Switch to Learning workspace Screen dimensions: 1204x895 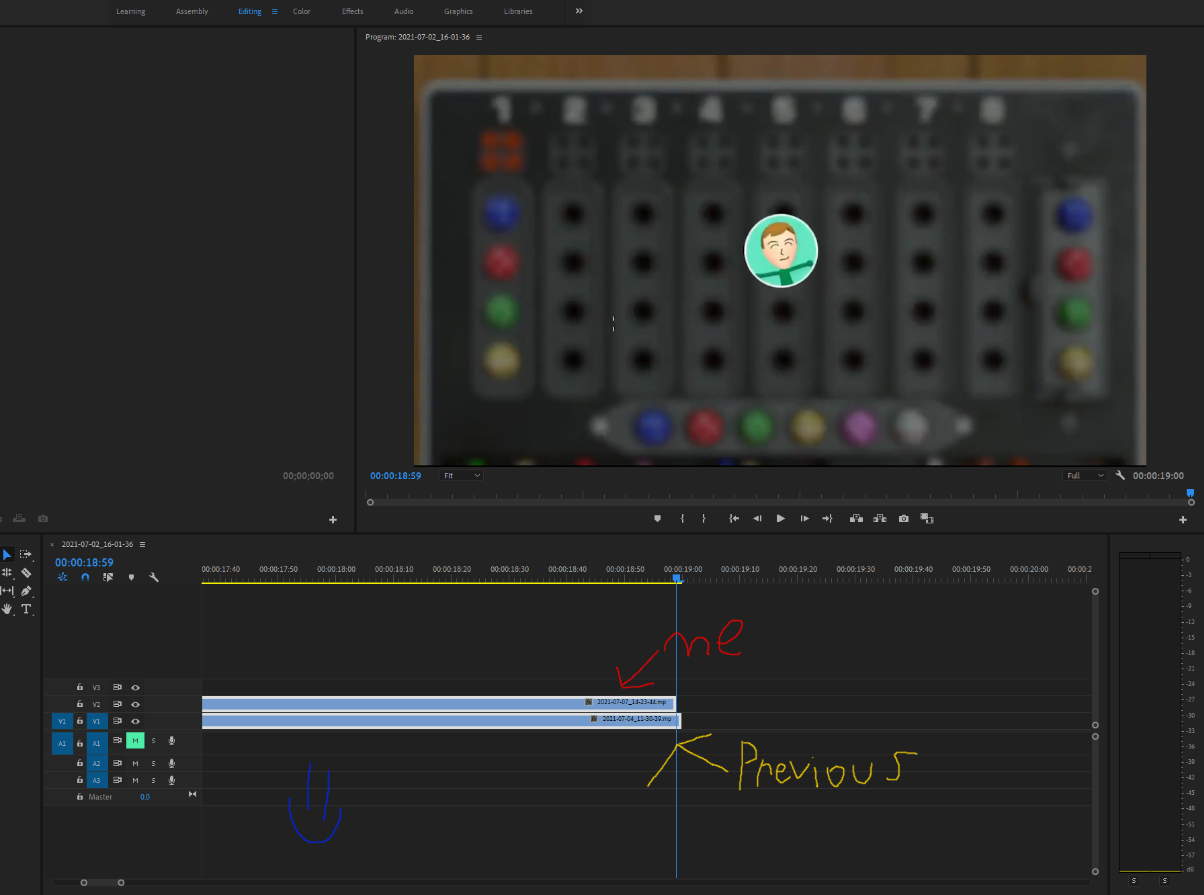(x=130, y=11)
